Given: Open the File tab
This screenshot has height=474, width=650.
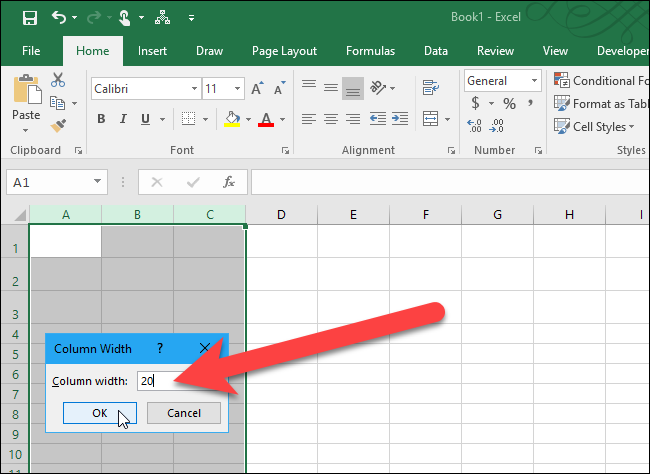Looking at the screenshot, I should pyautogui.click(x=31, y=51).
